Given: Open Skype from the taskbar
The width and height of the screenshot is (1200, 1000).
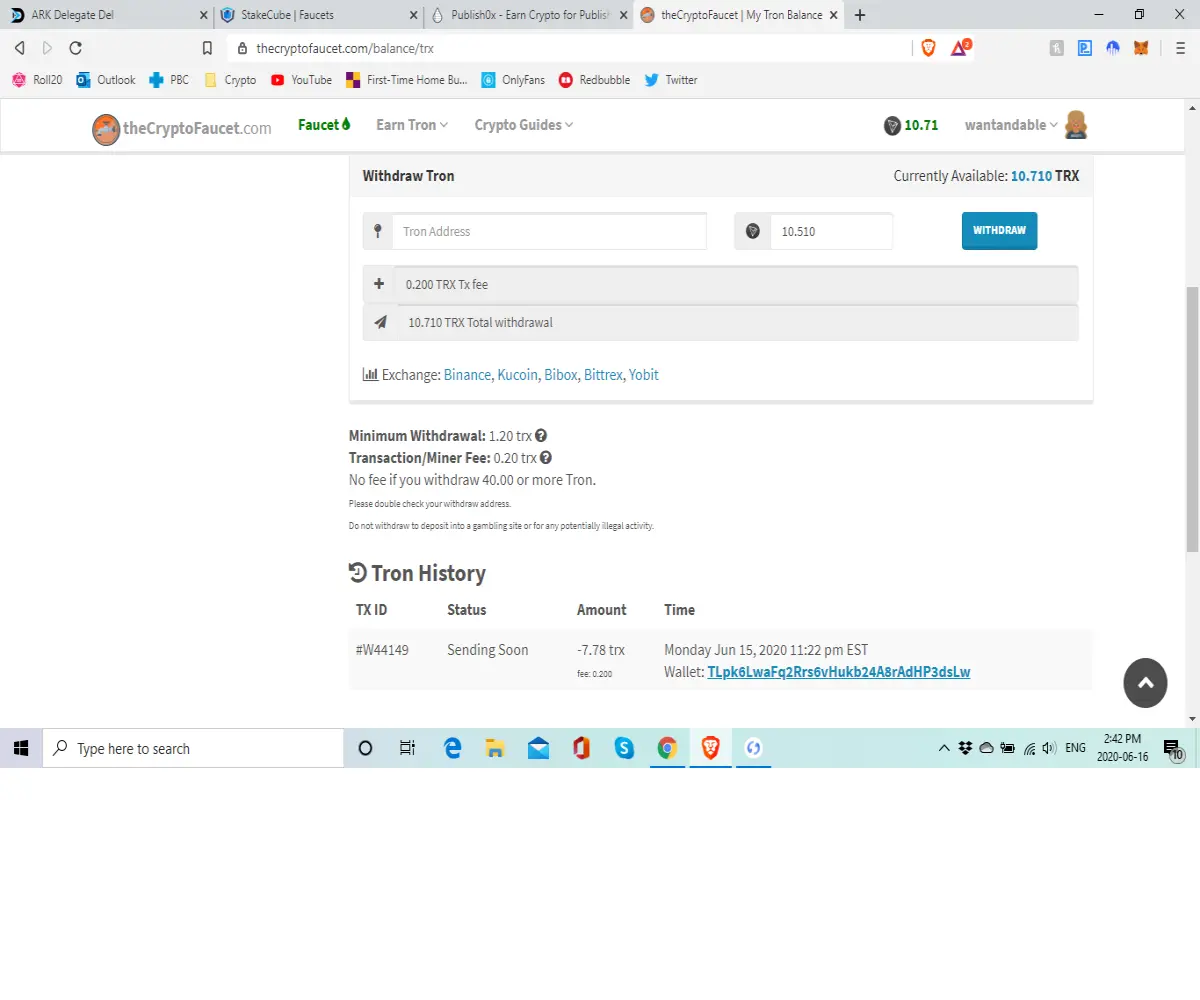Looking at the screenshot, I should (624, 748).
